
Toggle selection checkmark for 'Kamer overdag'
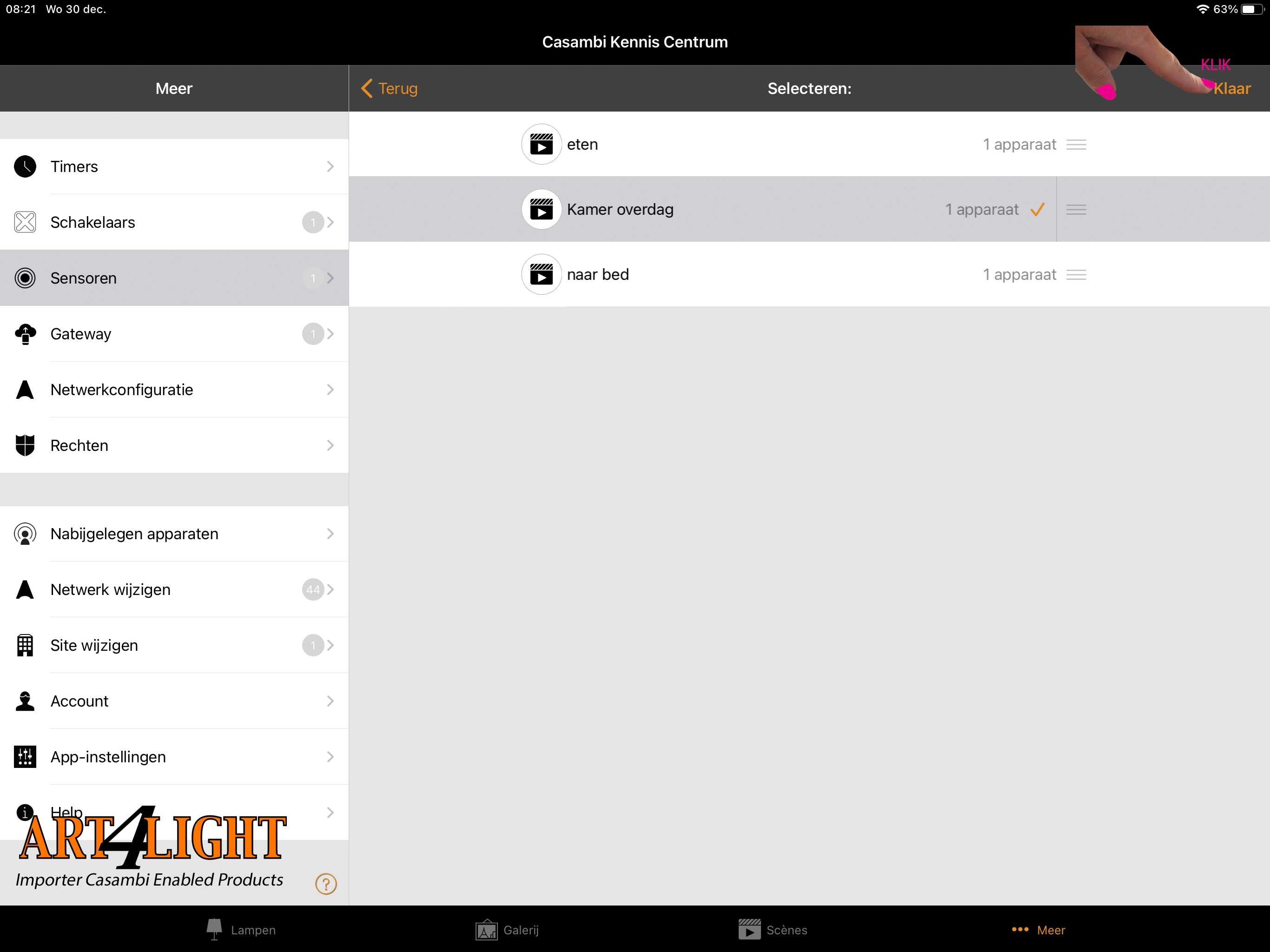[1039, 209]
